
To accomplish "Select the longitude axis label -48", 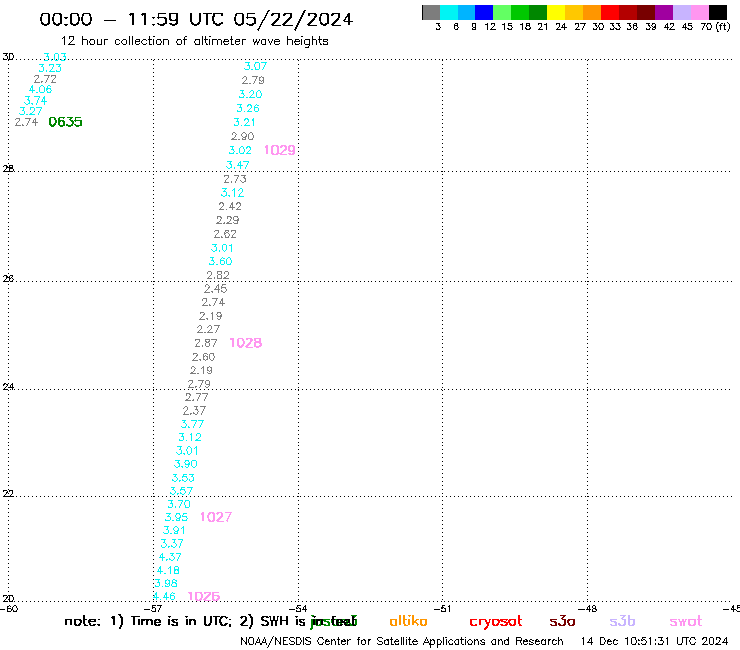I will (x=588, y=609).
